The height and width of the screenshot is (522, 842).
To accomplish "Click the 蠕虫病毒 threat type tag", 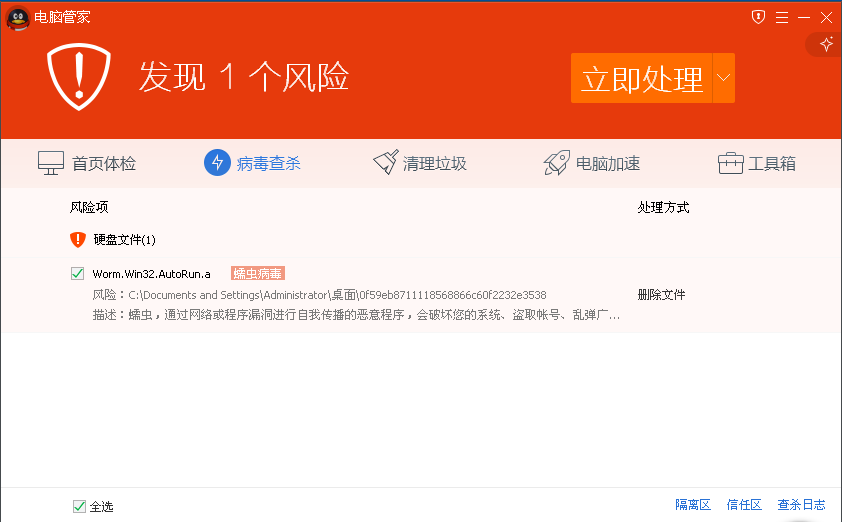I will coord(257,273).
